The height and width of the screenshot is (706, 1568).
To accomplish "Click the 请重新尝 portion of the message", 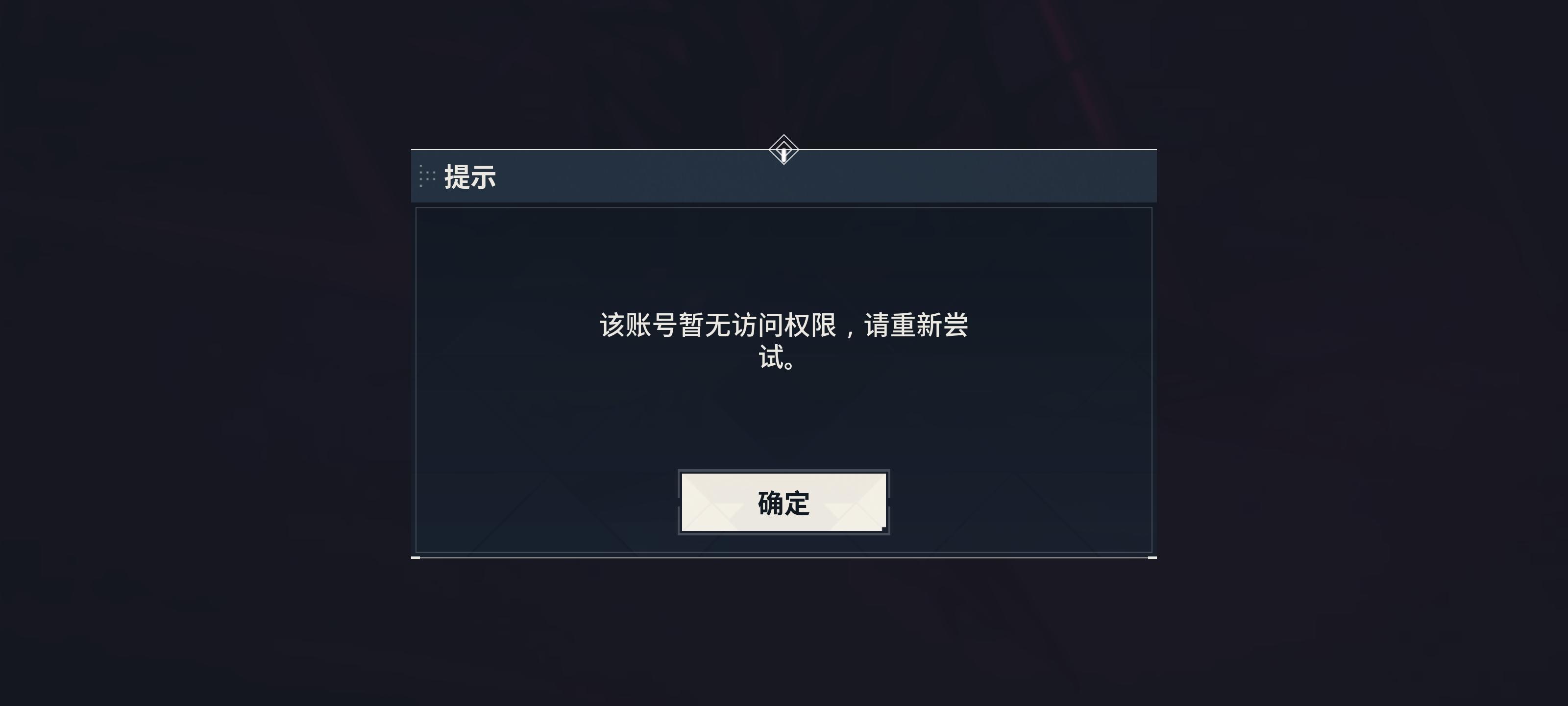I will [916, 325].
